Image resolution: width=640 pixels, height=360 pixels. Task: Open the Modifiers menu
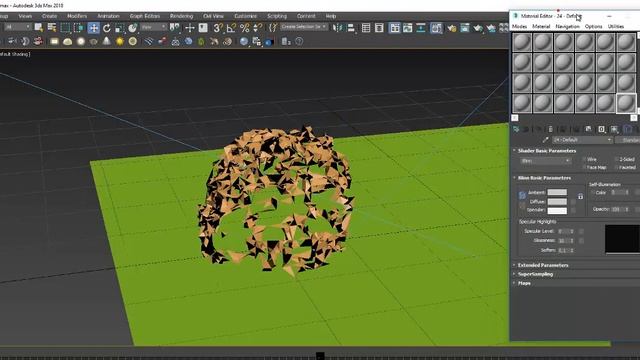coord(77,16)
